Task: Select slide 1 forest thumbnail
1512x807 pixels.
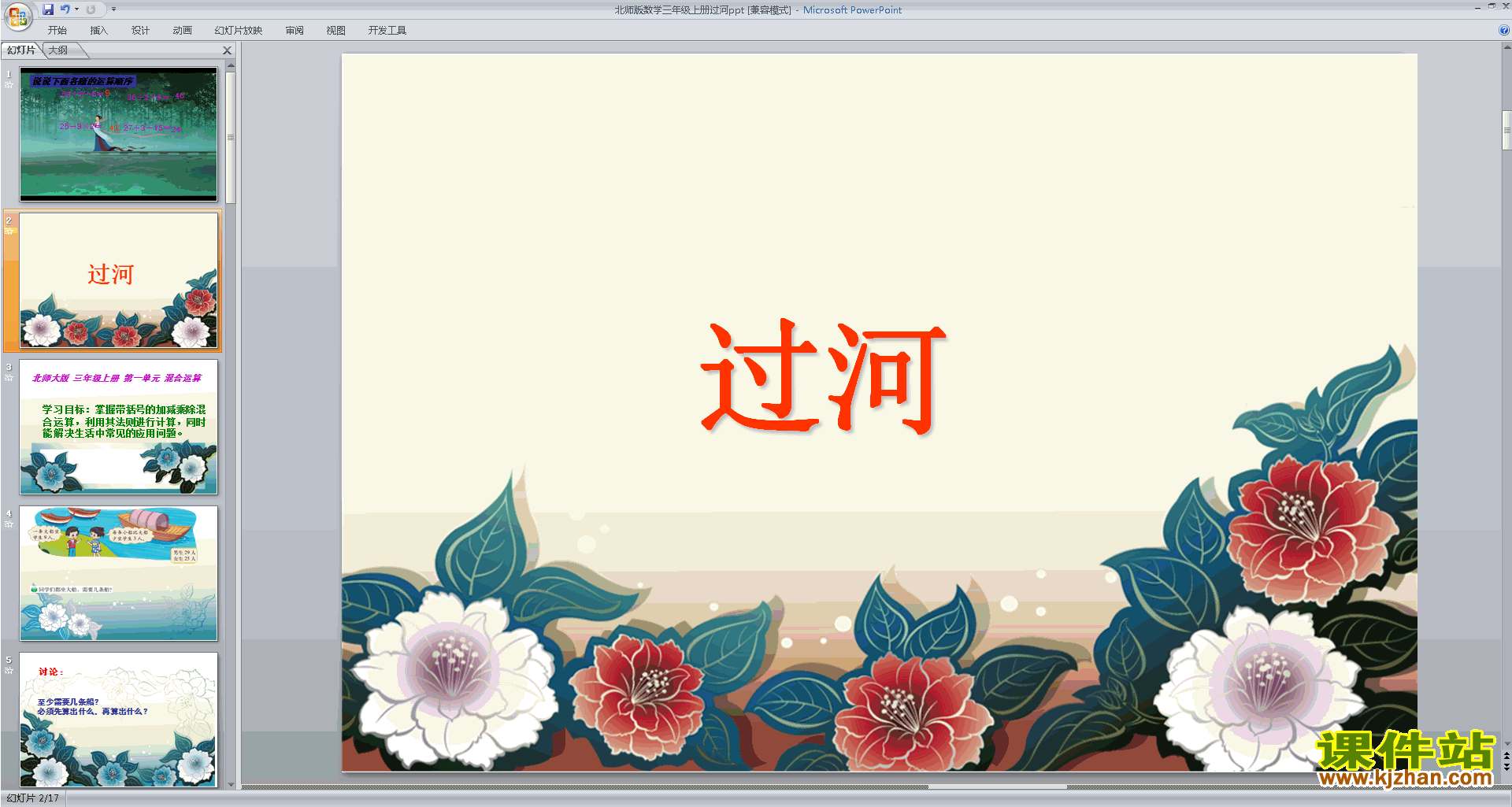Action: click(x=118, y=134)
